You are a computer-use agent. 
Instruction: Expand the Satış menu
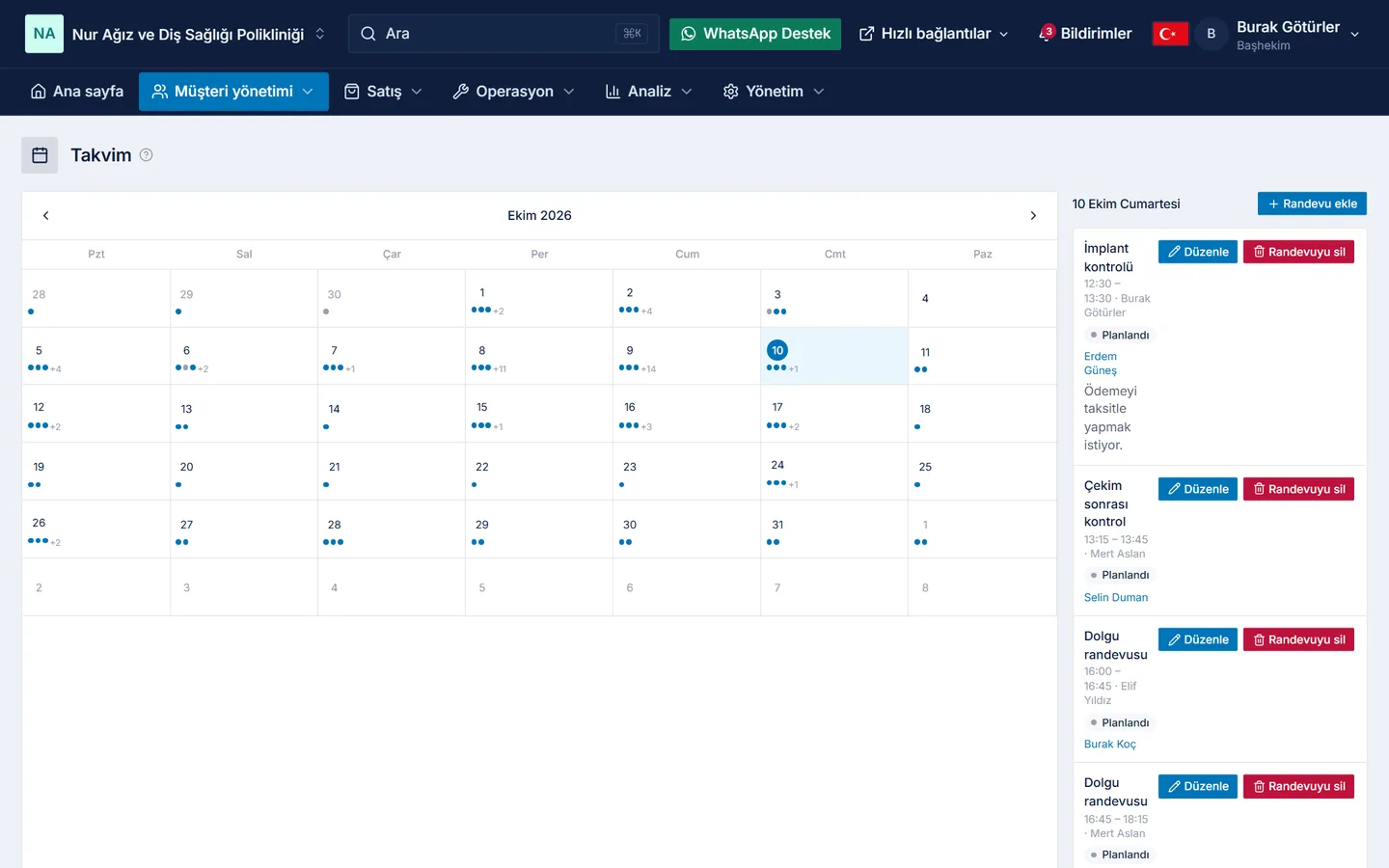[383, 92]
